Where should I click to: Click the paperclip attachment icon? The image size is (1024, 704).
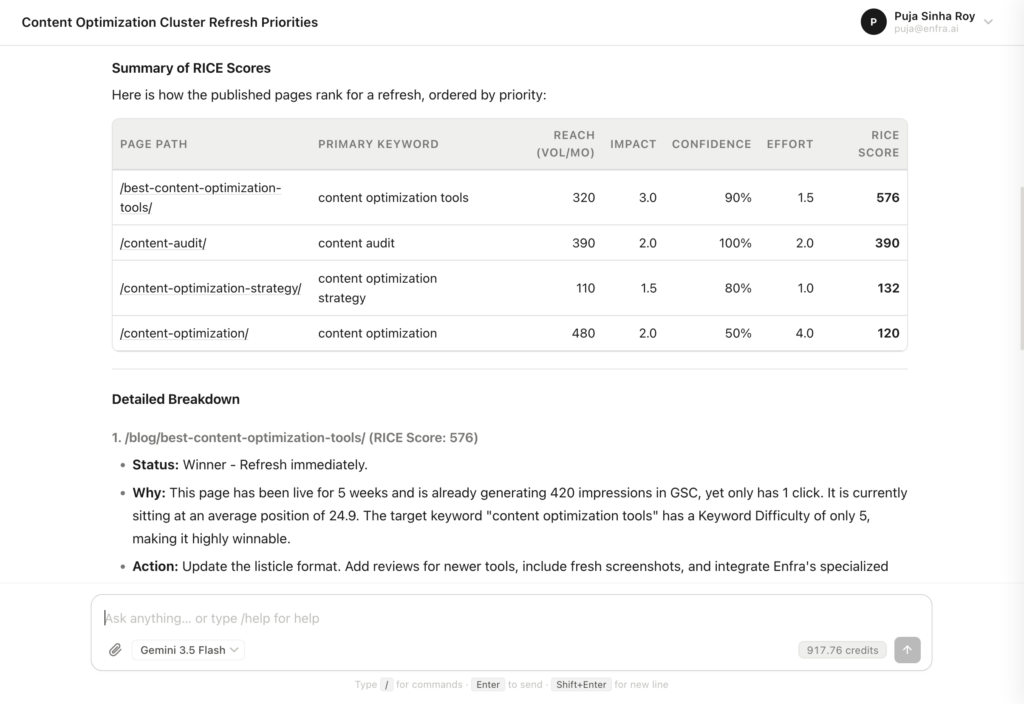(x=115, y=650)
